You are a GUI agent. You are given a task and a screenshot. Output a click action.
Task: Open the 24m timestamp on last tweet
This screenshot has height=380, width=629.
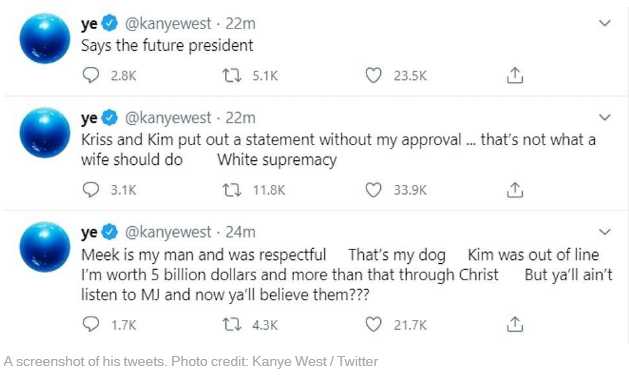240,232
